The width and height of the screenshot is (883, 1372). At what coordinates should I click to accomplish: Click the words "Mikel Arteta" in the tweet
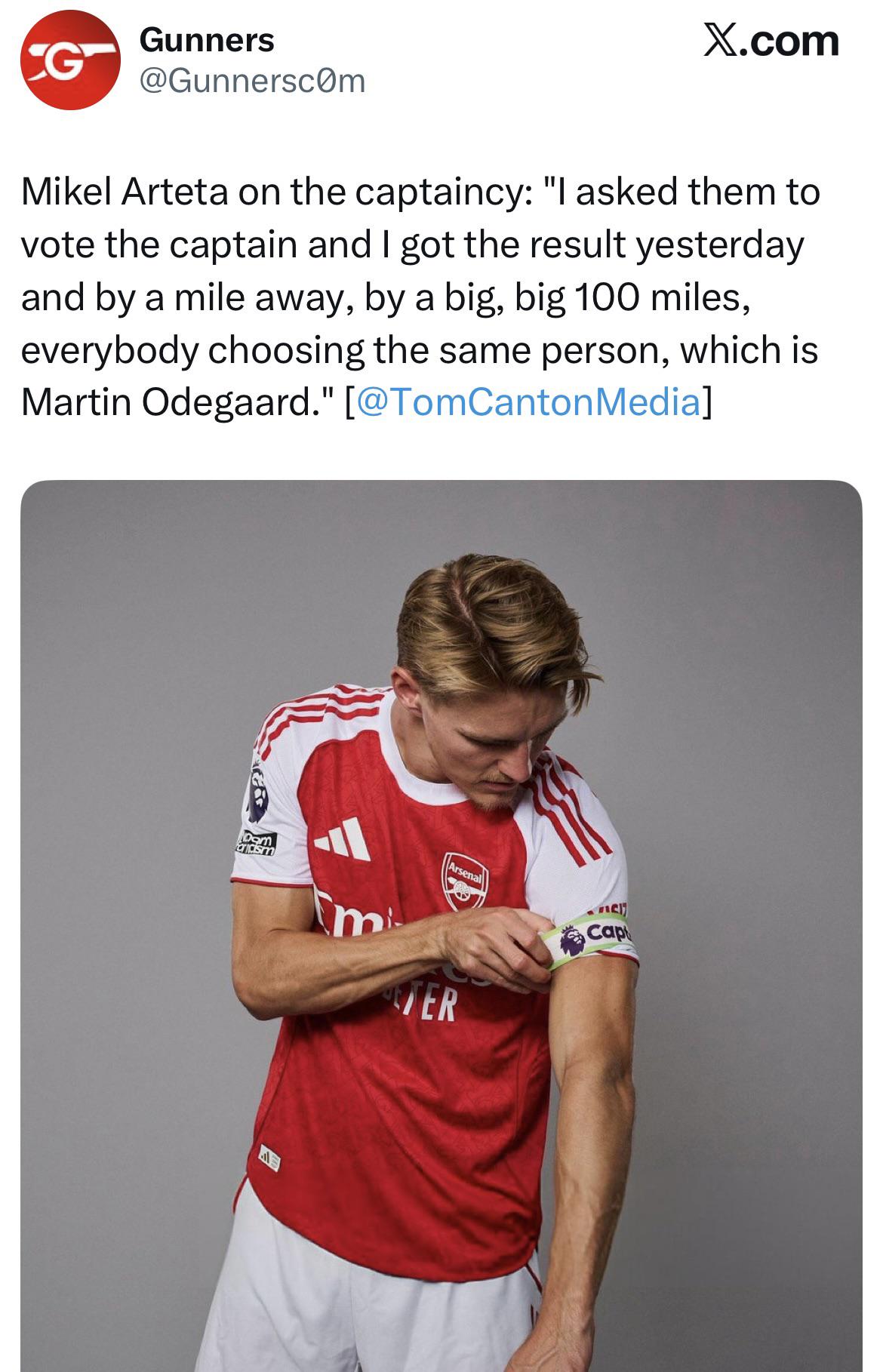coord(125,192)
